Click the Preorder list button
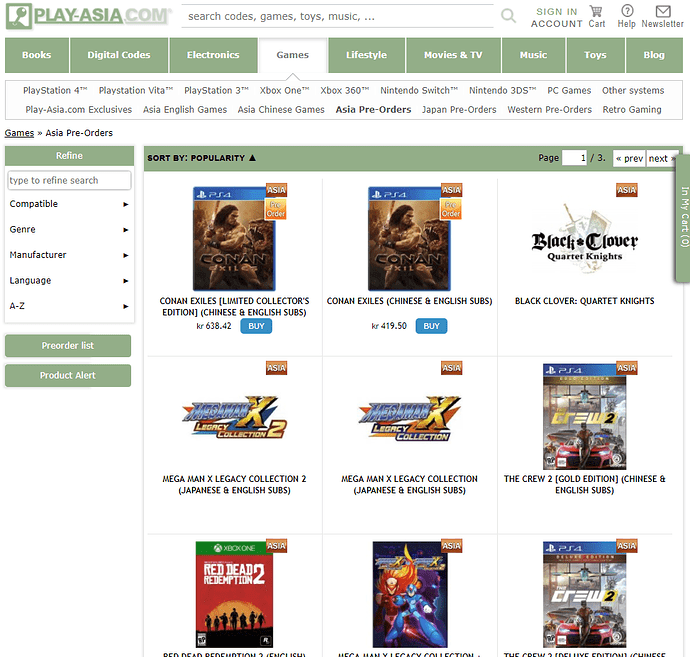This screenshot has height=657, width=690. tap(68, 346)
